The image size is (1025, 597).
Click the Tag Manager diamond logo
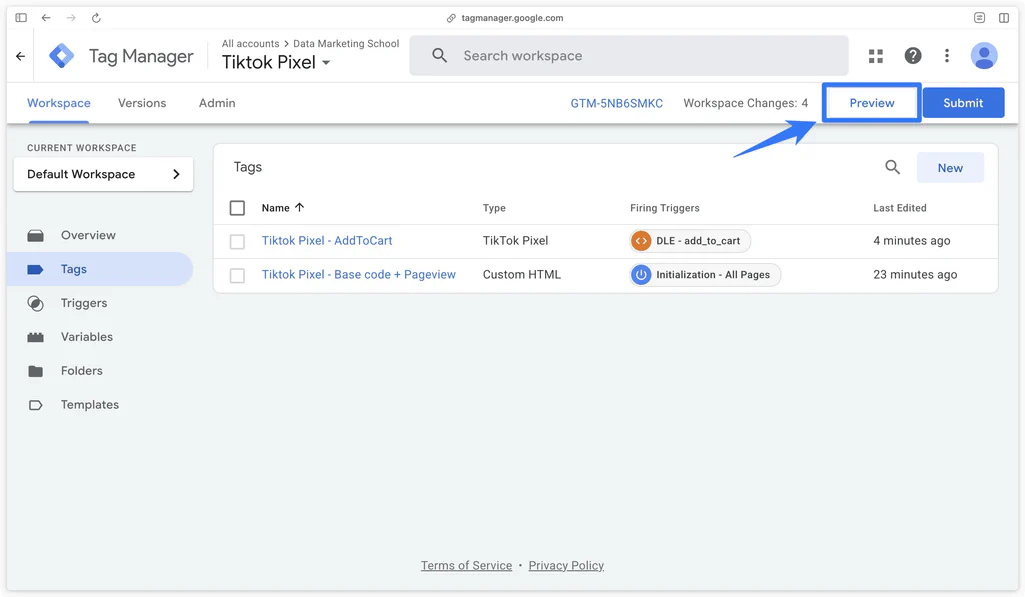click(61, 56)
